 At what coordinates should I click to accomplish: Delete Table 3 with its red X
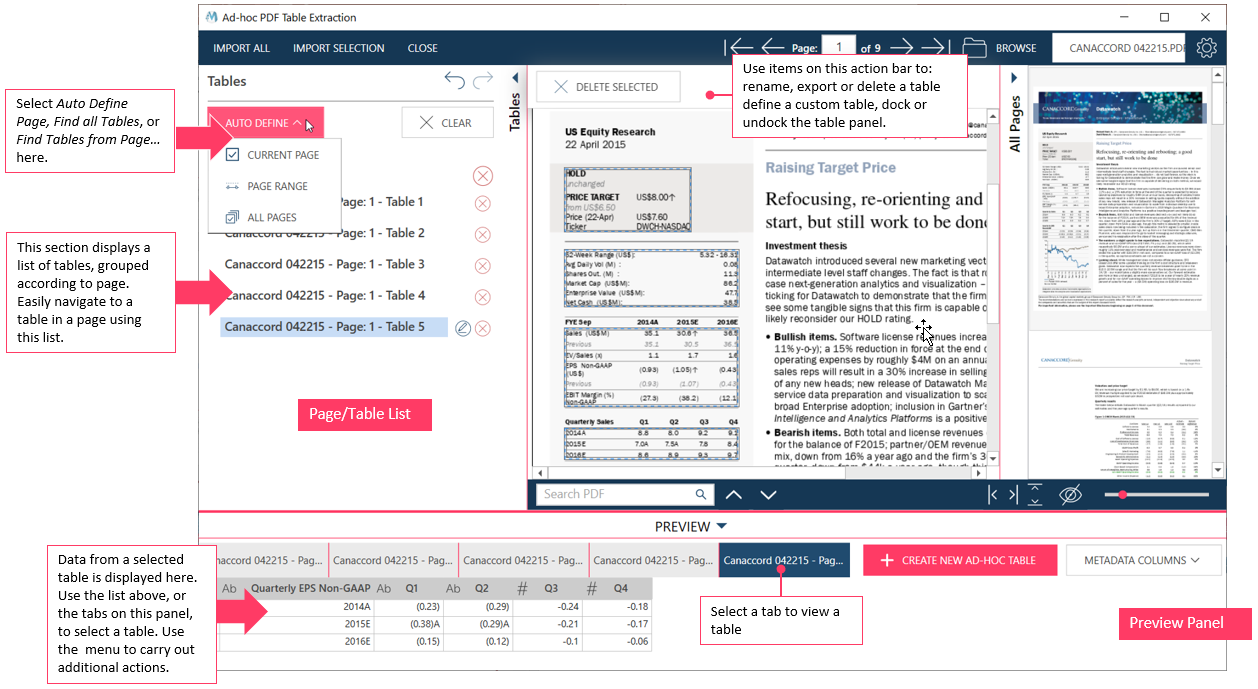pyautogui.click(x=483, y=266)
